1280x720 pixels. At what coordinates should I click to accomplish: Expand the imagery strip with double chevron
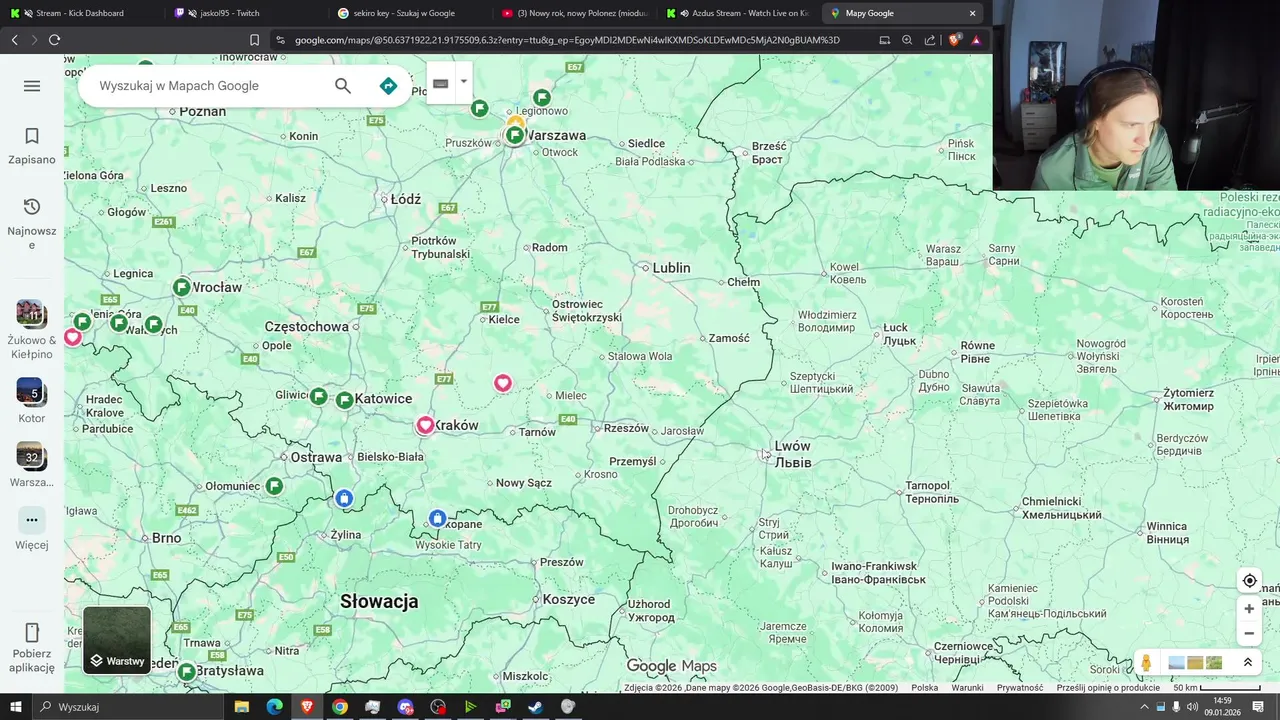pos(1247,663)
